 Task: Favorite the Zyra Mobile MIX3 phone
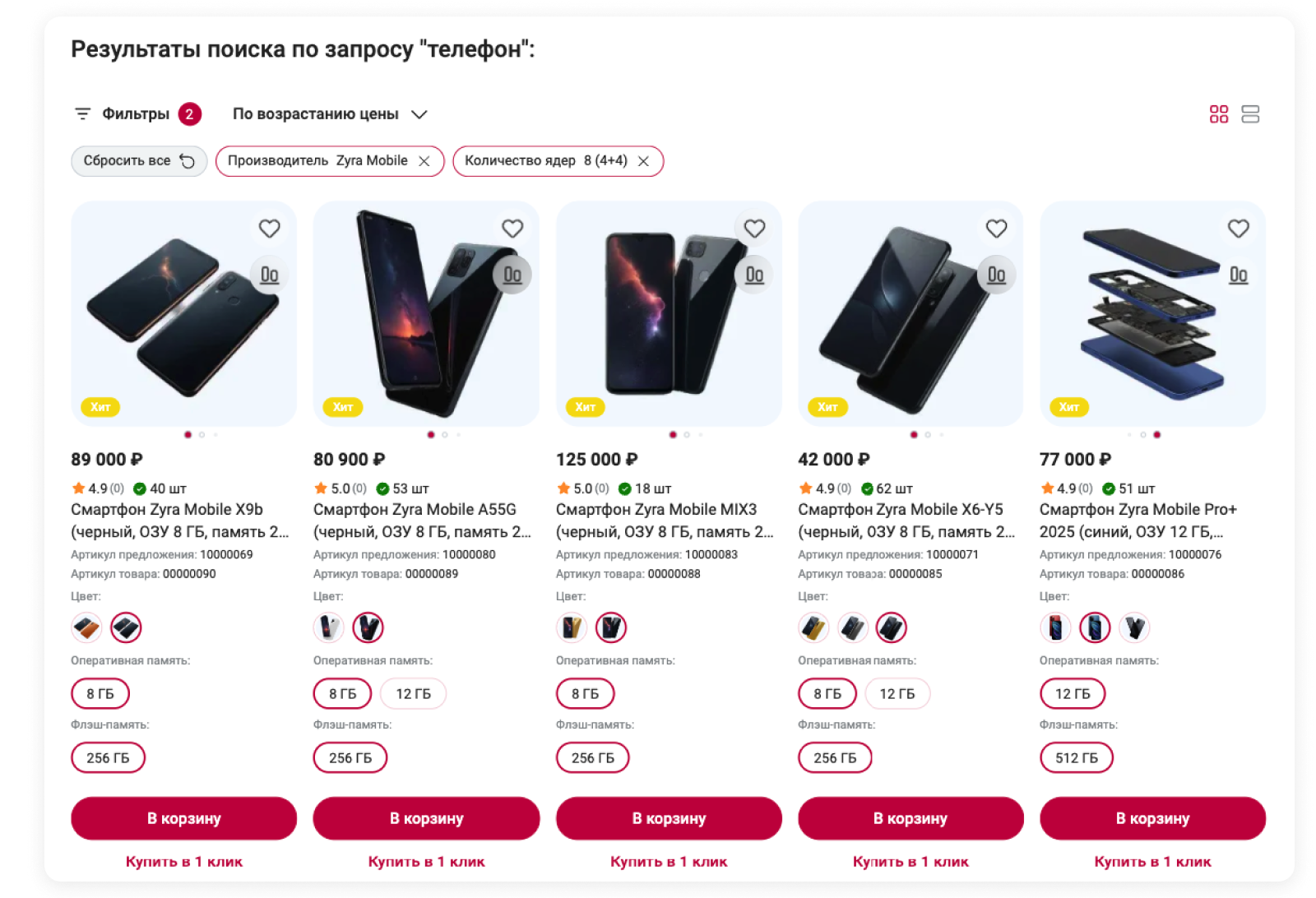click(754, 229)
